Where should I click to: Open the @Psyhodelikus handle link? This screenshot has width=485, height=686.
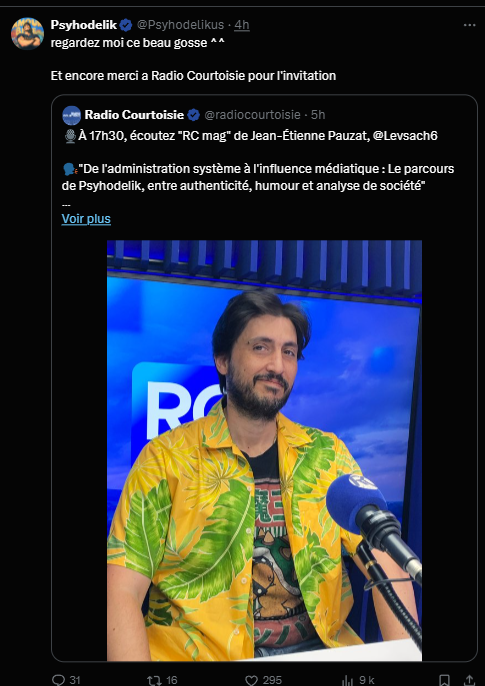tap(181, 25)
